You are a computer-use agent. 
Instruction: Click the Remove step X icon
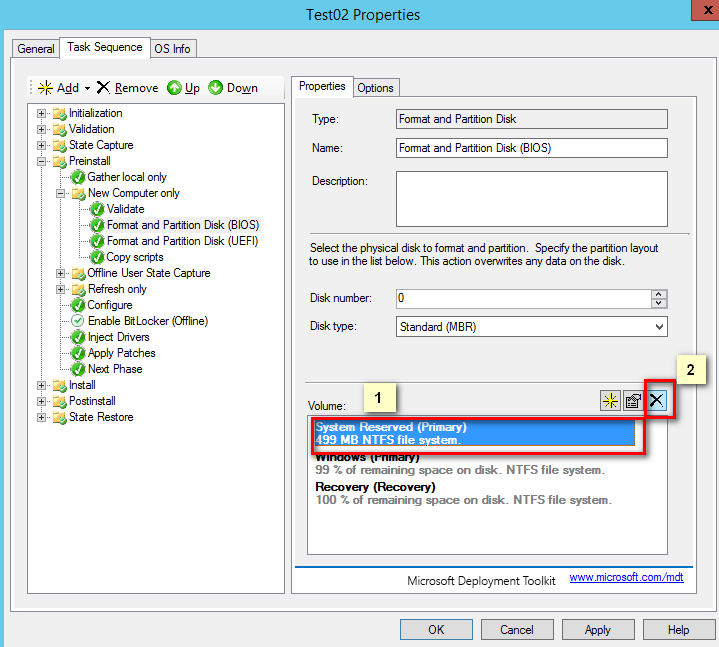[x=103, y=88]
